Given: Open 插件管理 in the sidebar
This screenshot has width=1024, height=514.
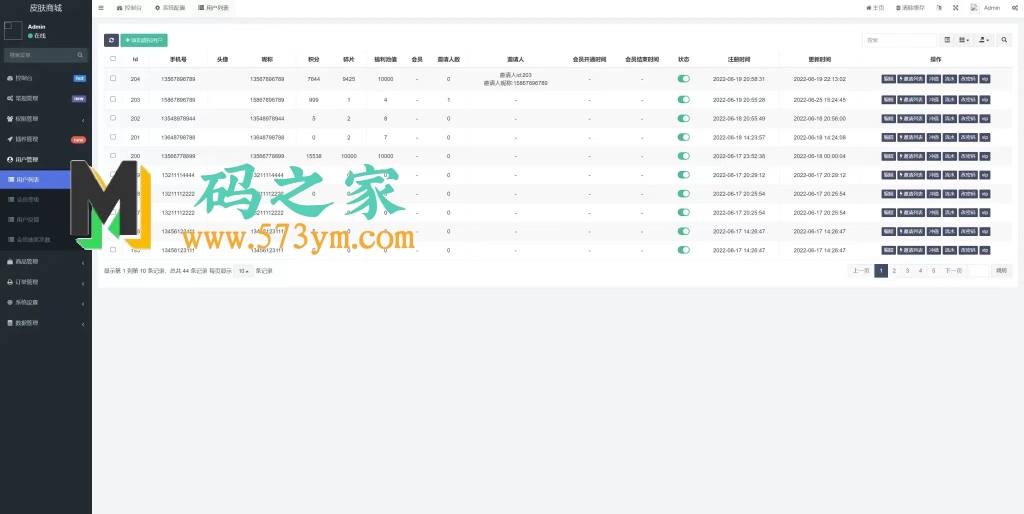Looking at the screenshot, I should (46, 139).
